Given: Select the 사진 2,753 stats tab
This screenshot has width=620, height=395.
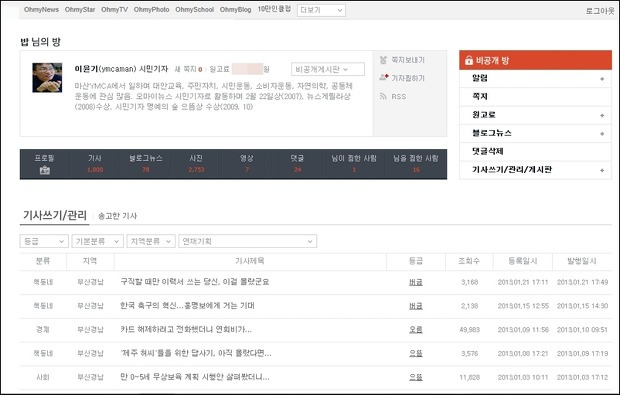Looking at the screenshot, I should [x=196, y=164].
